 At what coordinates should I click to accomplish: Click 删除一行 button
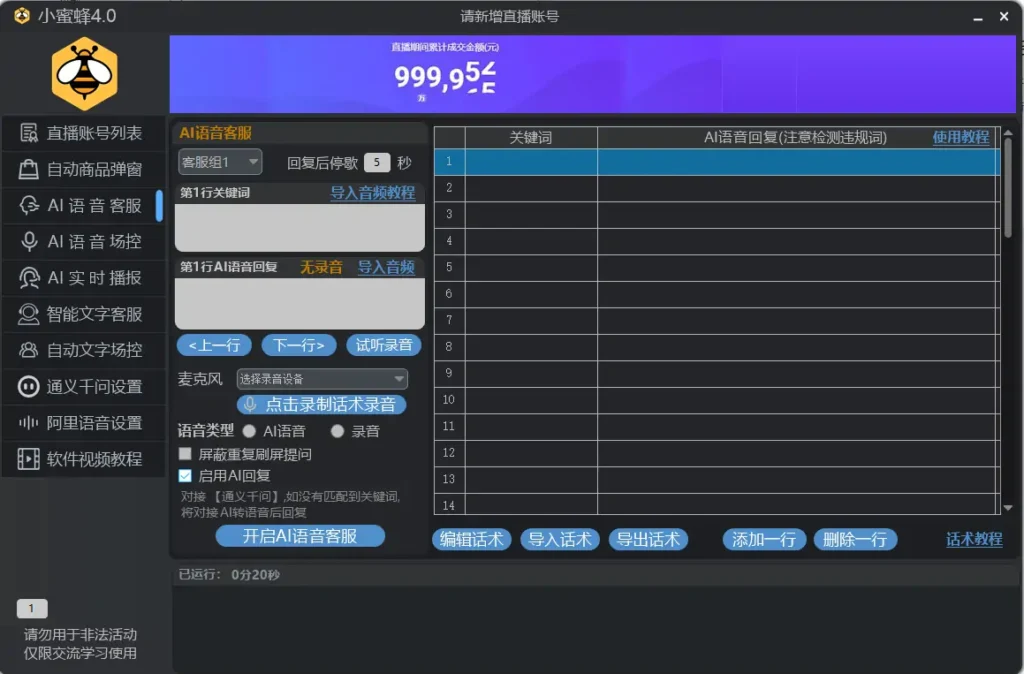(x=855, y=539)
